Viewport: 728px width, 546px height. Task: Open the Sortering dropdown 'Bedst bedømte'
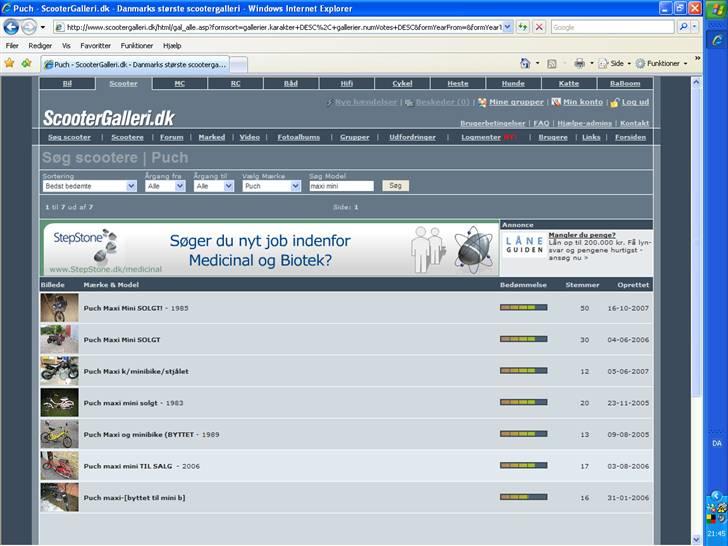pyautogui.click(x=89, y=186)
